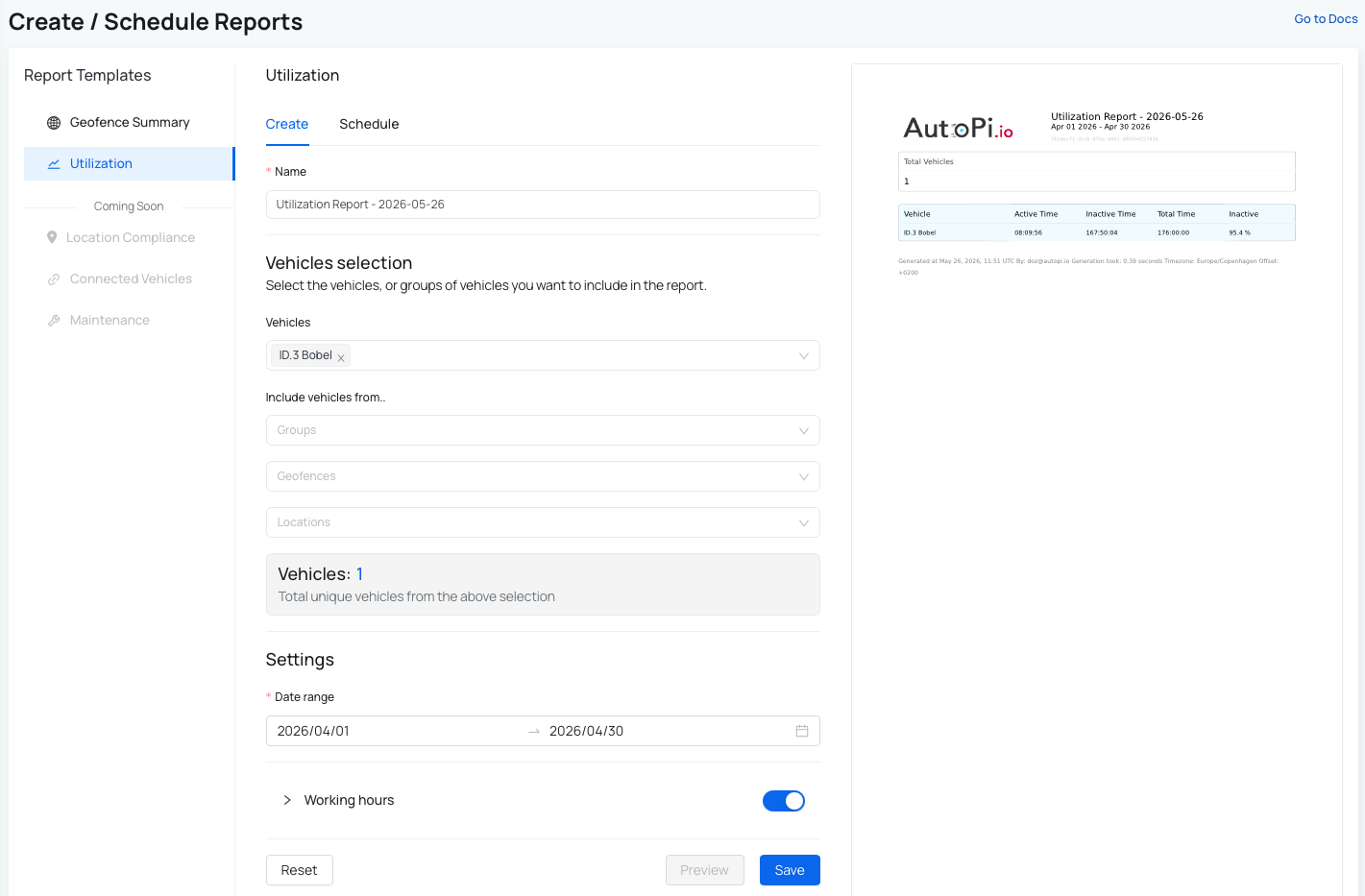Click the Settings heading
This screenshot has width=1365, height=896.
tap(300, 660)
